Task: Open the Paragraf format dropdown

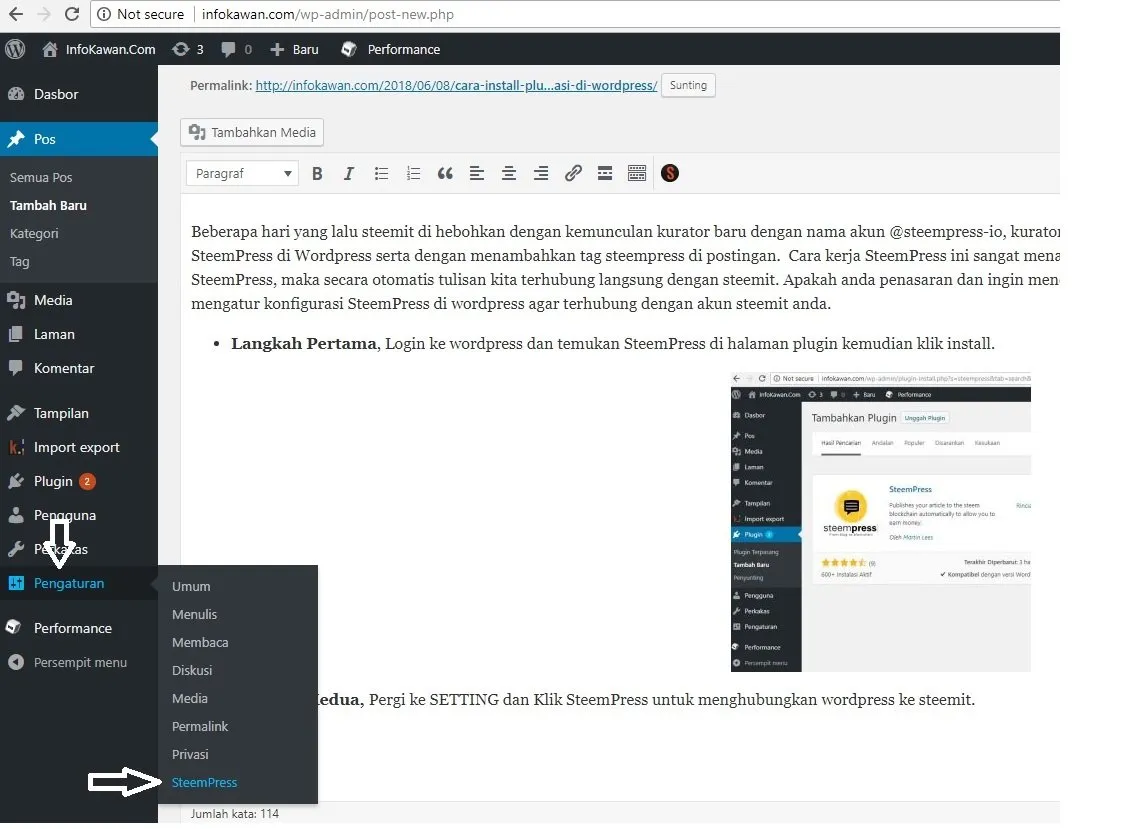Action: click(242, 174)
